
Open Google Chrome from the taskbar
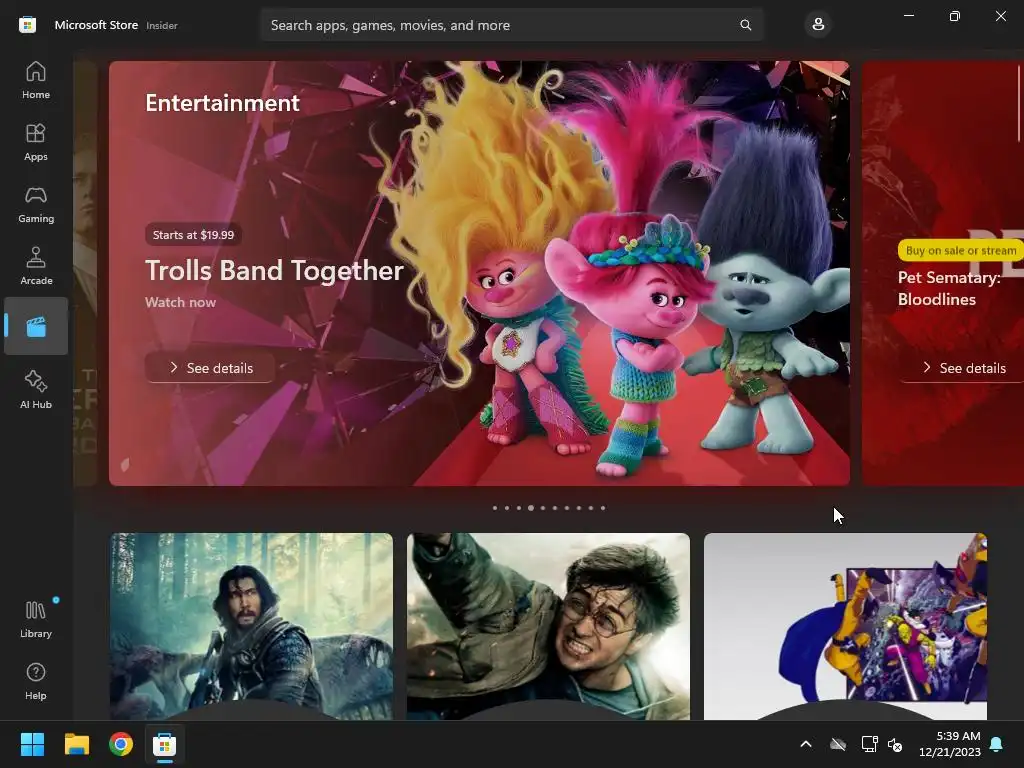click(x=121, y=744)
